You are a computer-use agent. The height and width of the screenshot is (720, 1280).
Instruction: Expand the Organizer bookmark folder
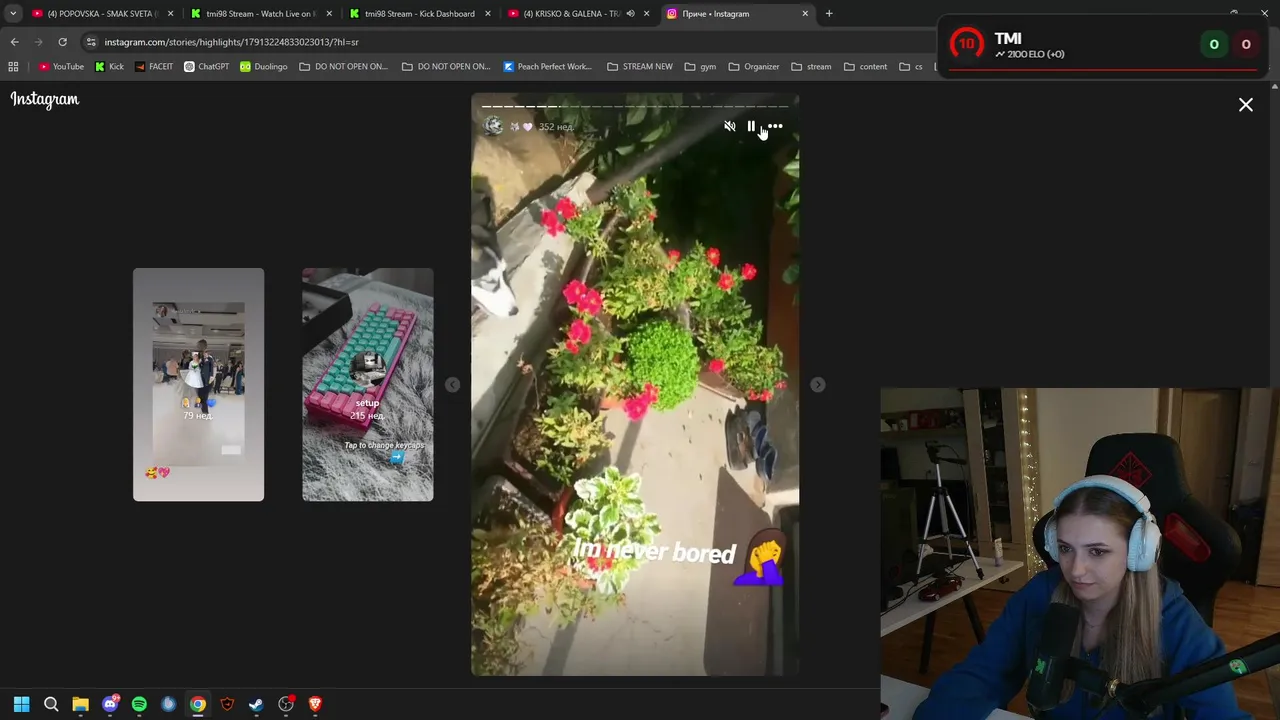tap(754, 67)
